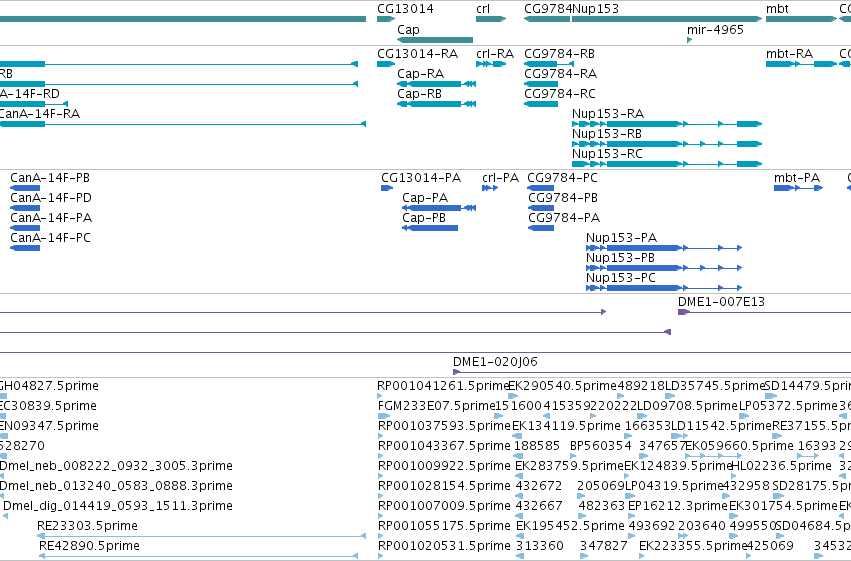The image size is (851, 561).
Task: Click the Dmel_neb_008222_0932_3005.3prime label
Action: pos(116,466)
